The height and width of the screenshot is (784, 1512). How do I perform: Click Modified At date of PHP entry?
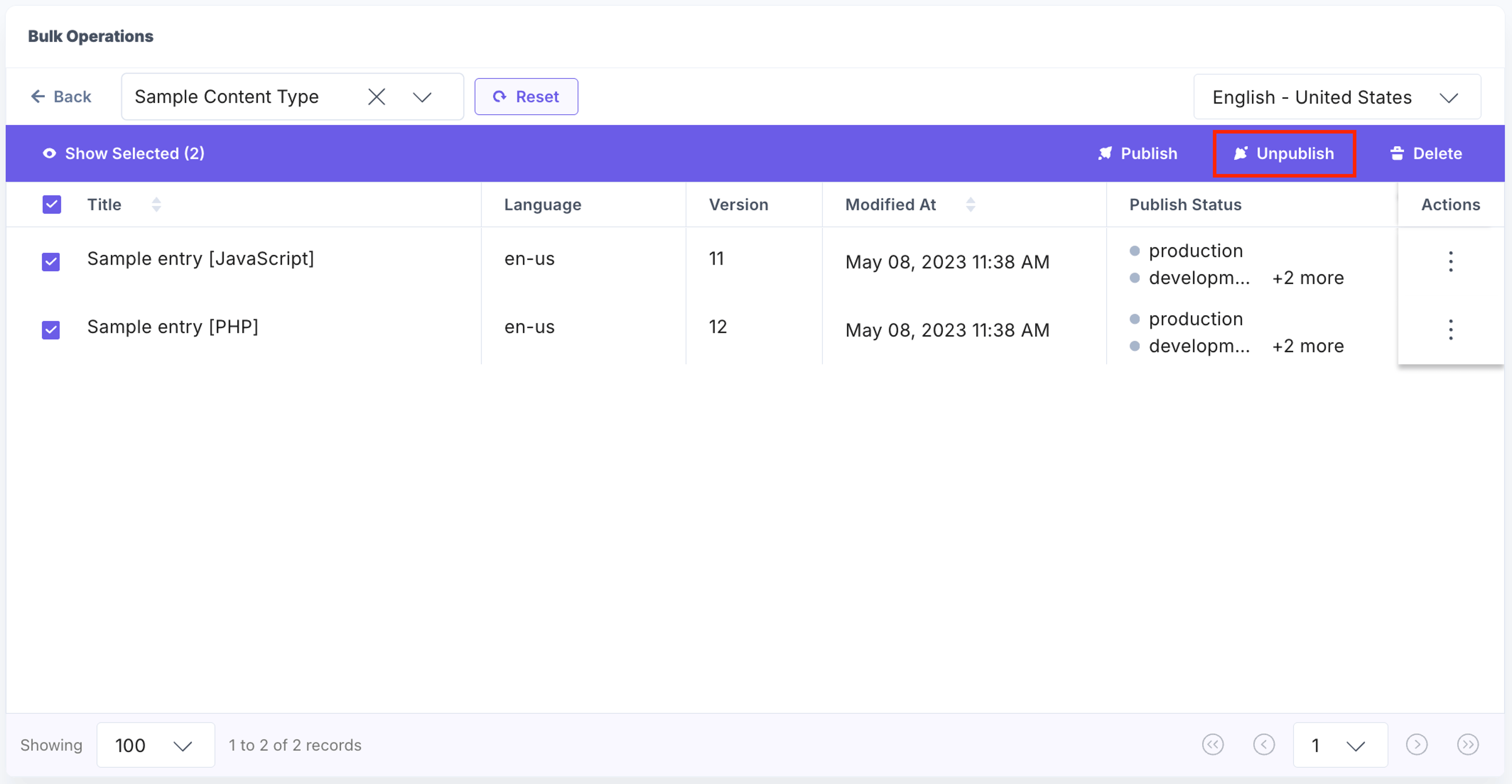pyautogui.click(x=947, y=330)
